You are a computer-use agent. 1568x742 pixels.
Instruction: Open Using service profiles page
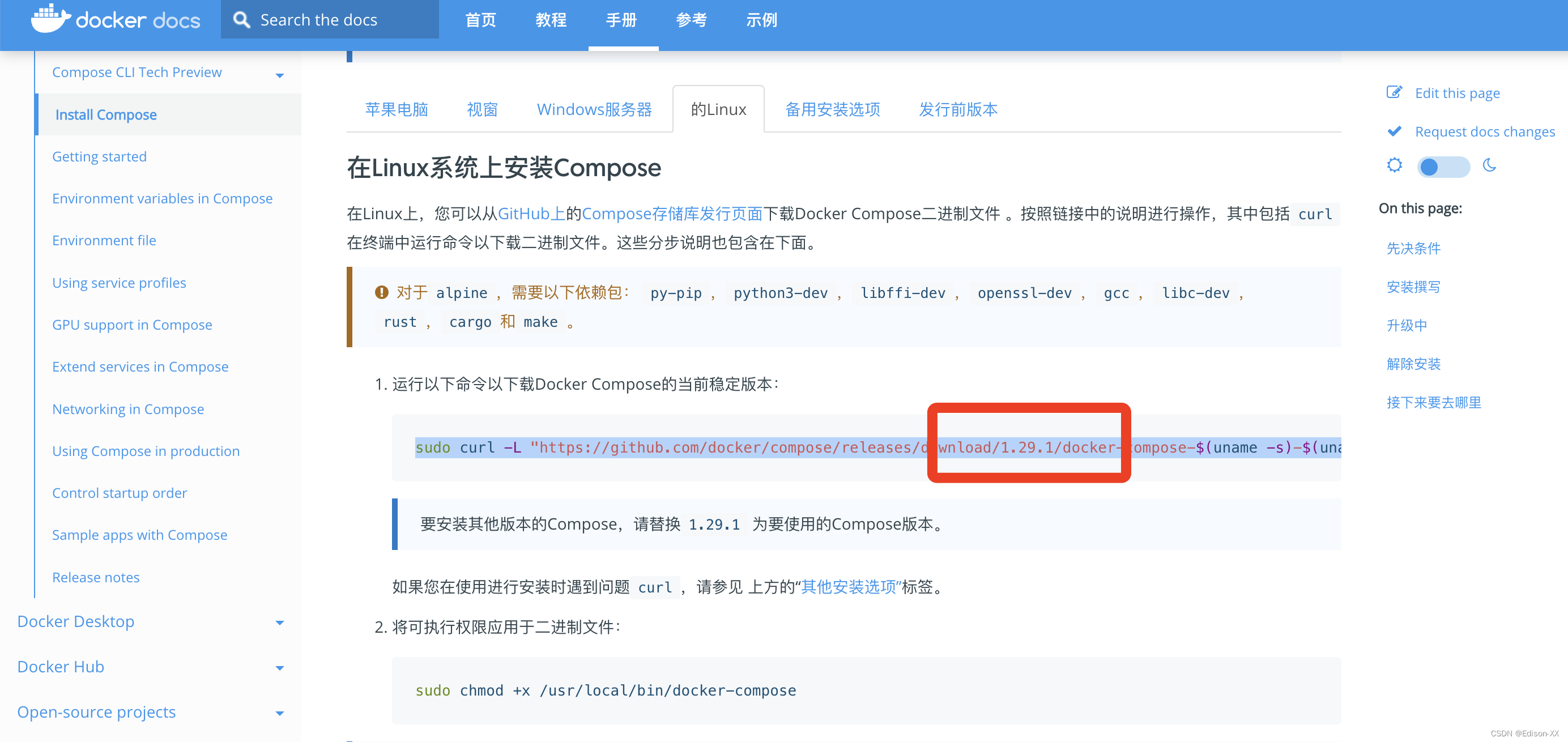pos(119,283)
